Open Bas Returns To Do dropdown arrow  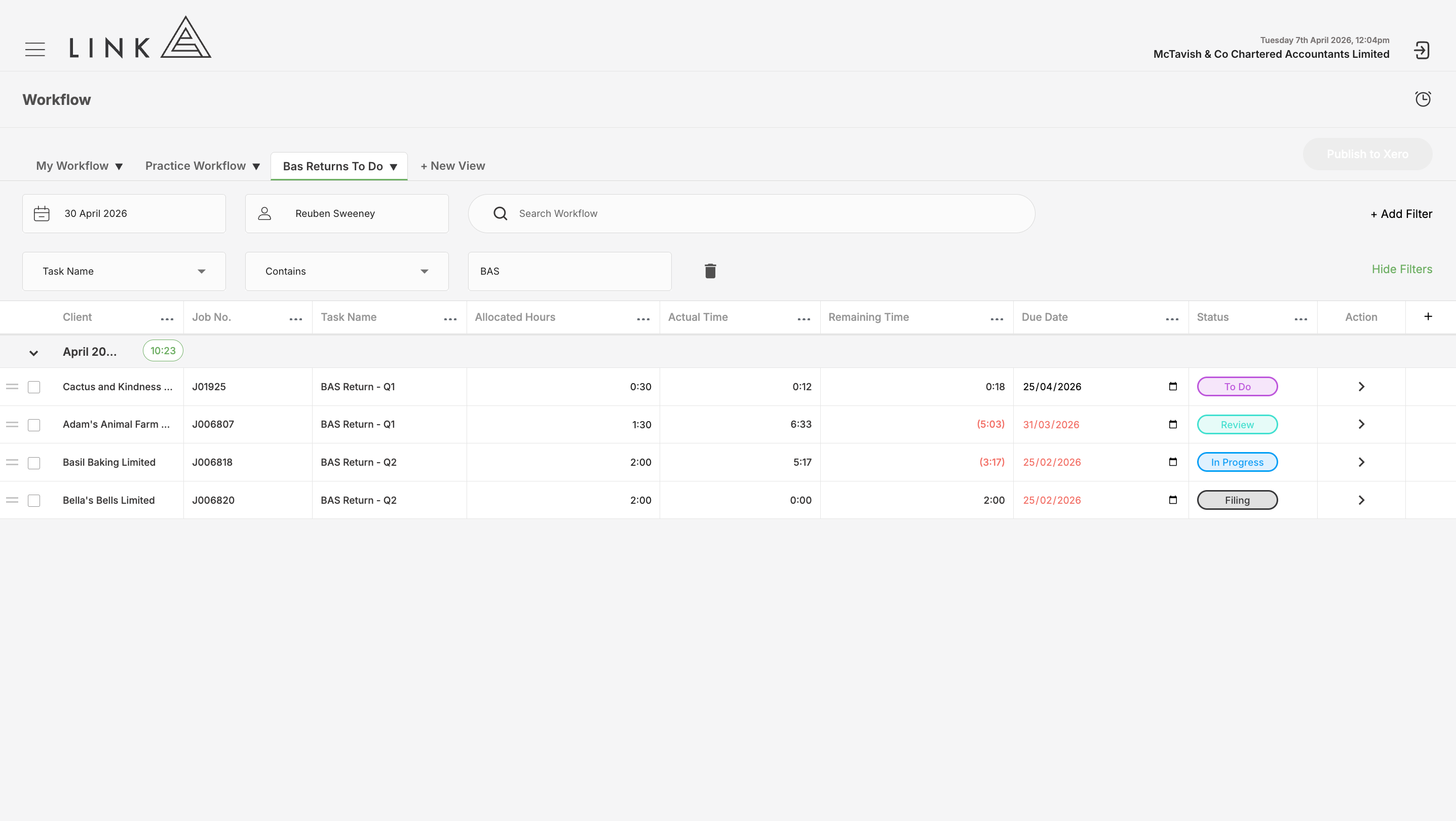point(394,167)
